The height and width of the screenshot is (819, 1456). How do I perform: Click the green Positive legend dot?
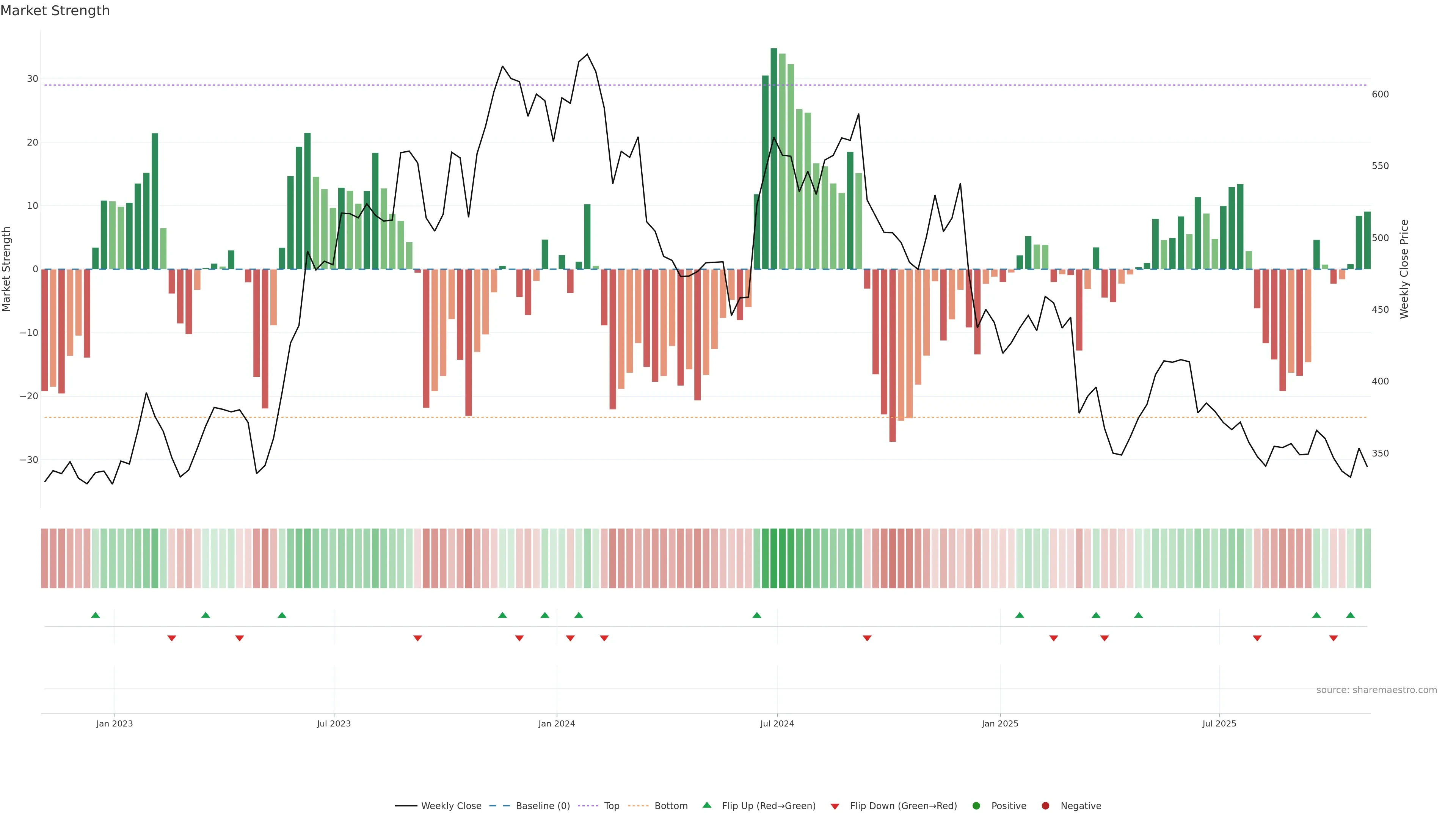pyautogui.click(x=976, y=806)
